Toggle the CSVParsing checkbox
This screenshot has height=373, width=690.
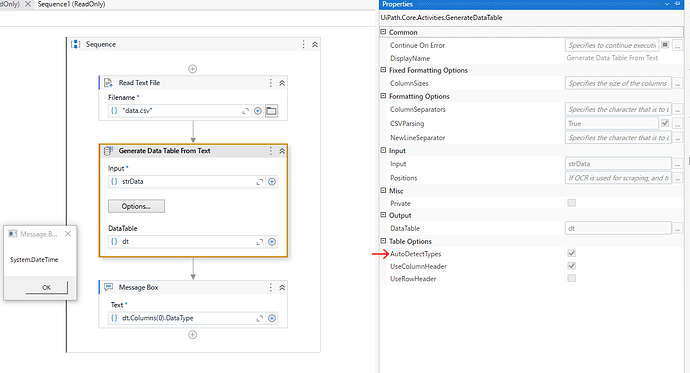coord(665,123)
